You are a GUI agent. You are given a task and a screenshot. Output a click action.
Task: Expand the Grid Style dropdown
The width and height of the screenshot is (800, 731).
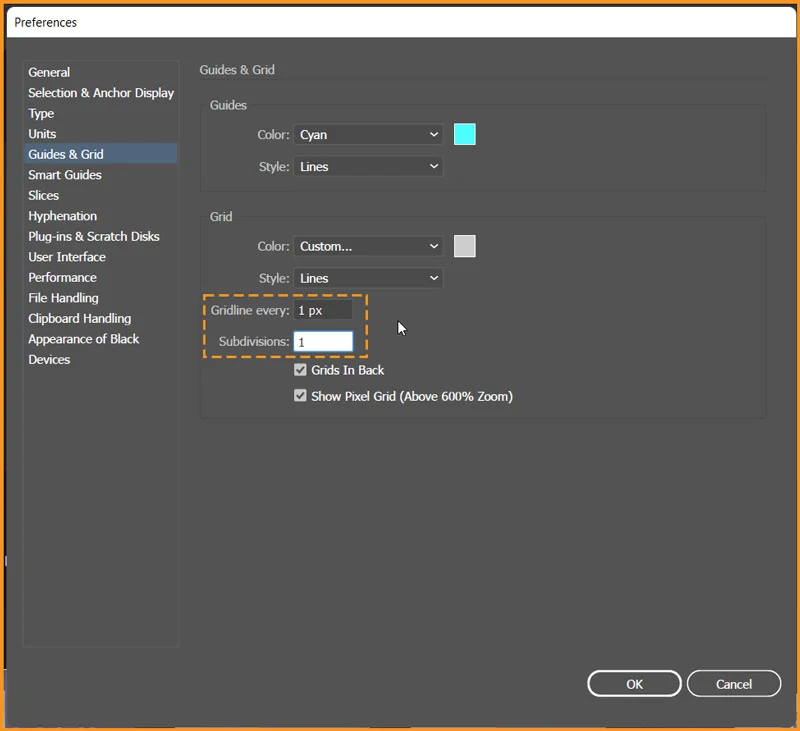369,278
